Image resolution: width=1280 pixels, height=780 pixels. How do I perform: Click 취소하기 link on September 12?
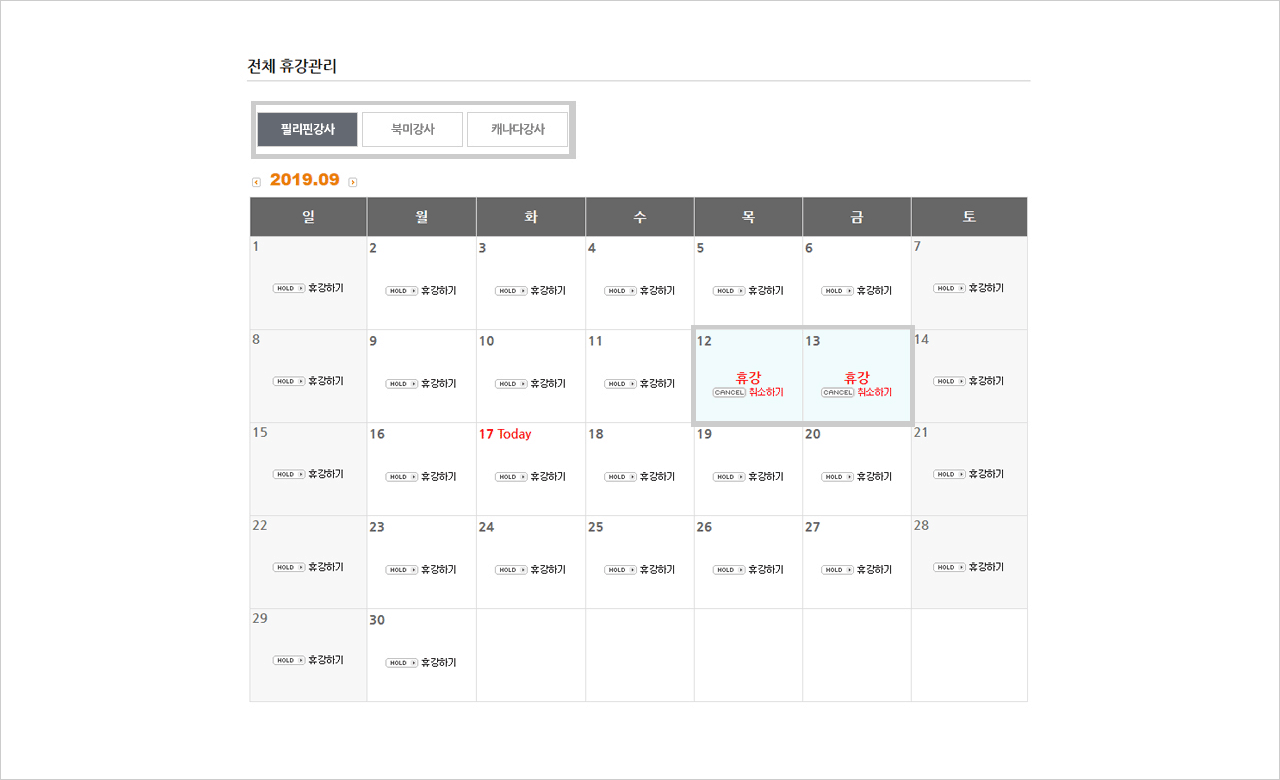(x=766, y=393)
